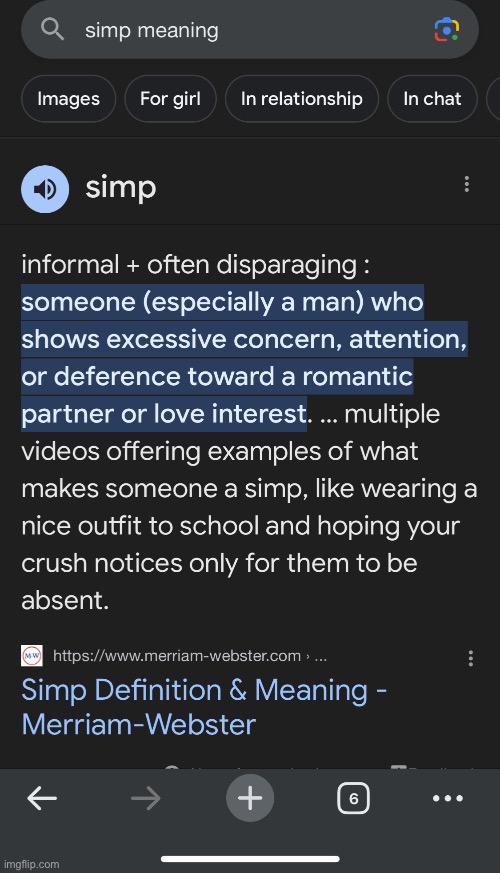This screenshot has width=500, height=873.
Task: Select the For girl filter chip
Action: (170, 99)
